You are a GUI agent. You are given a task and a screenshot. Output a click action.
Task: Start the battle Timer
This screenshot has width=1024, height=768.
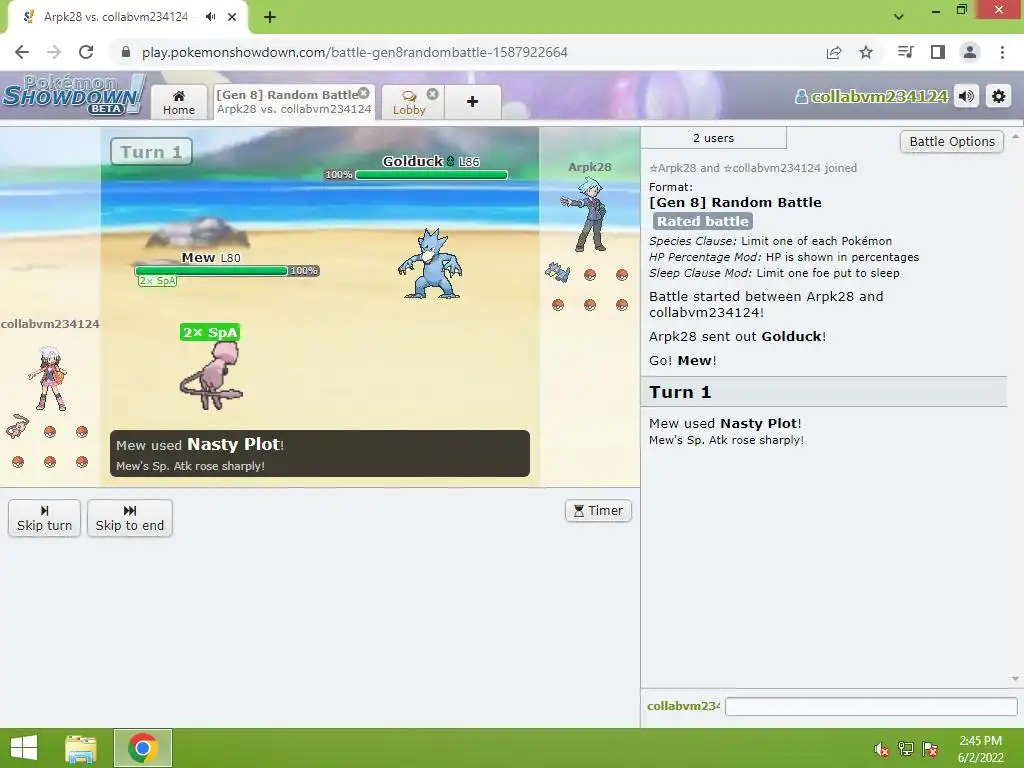598,511
